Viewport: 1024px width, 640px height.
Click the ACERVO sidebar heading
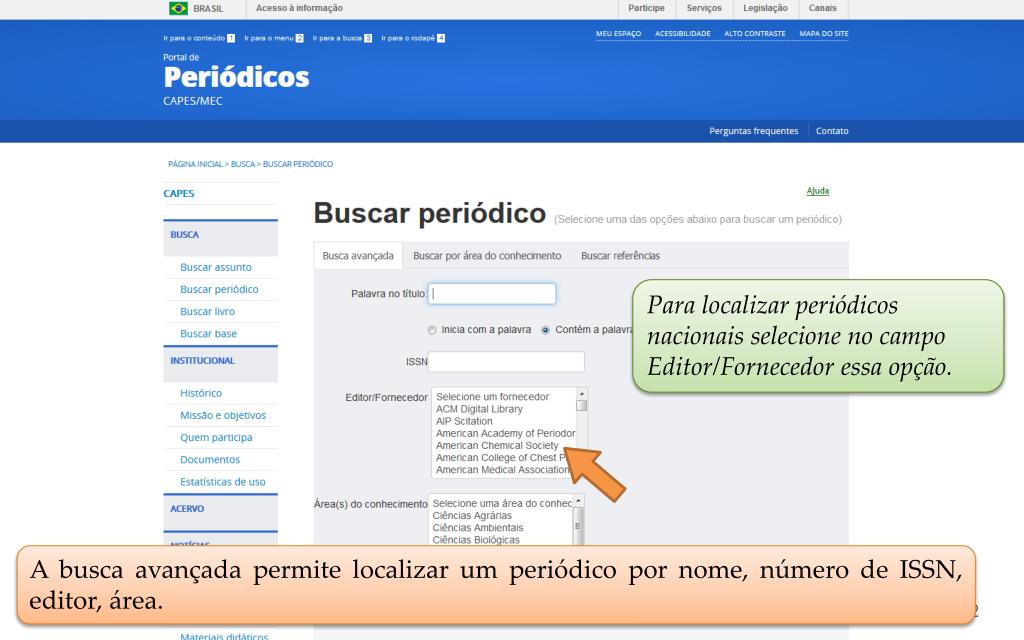coord(187,509)
